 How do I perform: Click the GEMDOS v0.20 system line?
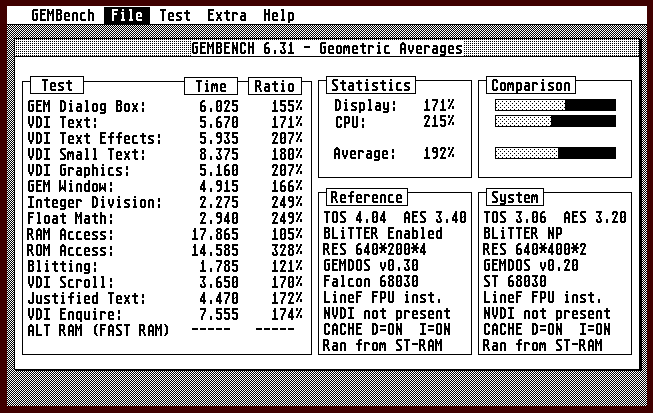point(531,266)
